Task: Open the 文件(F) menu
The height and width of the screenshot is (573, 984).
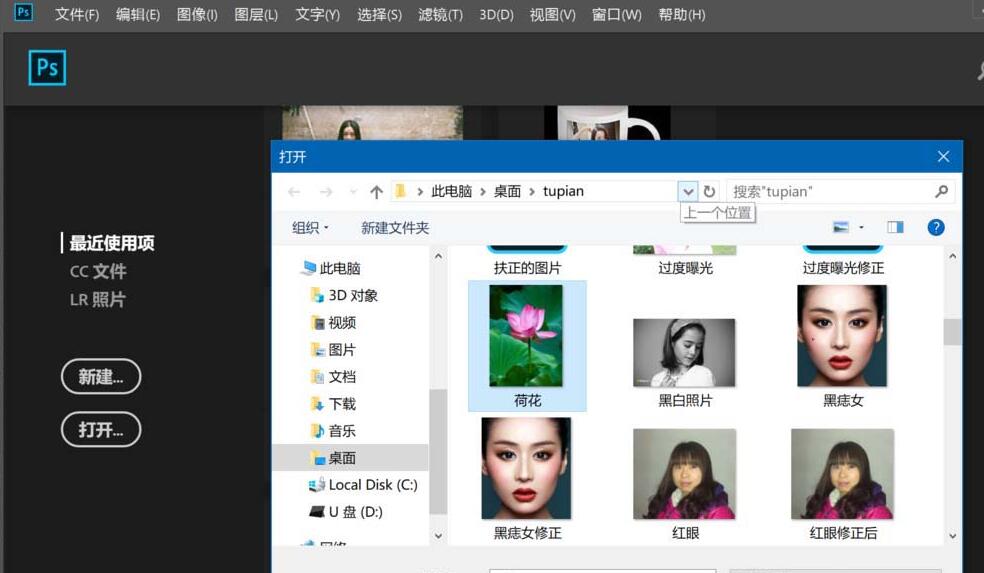Action: pyautogui.click(x=77, y=14)
